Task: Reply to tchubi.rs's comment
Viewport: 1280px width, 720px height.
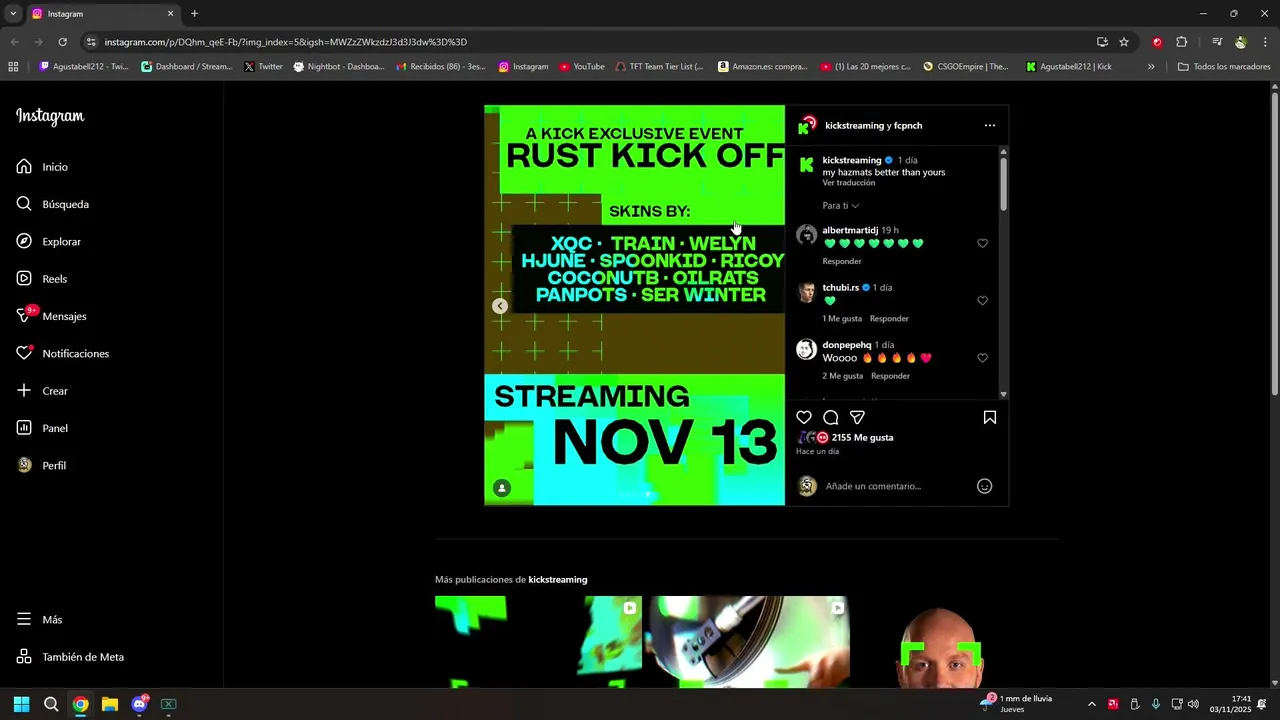Action: click(889, 319)
